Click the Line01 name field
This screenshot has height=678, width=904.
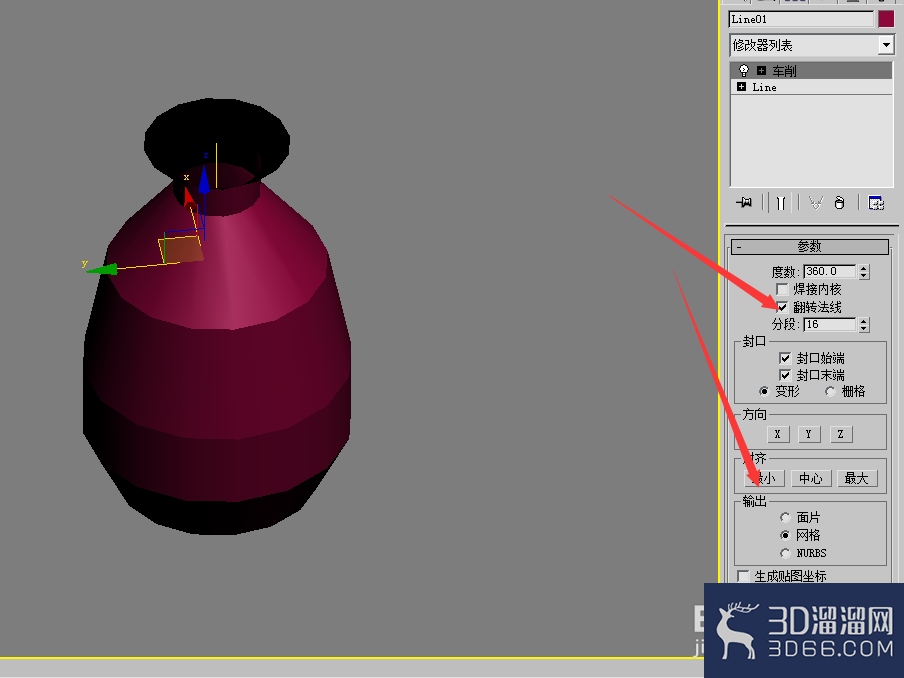tap(801, 19)
